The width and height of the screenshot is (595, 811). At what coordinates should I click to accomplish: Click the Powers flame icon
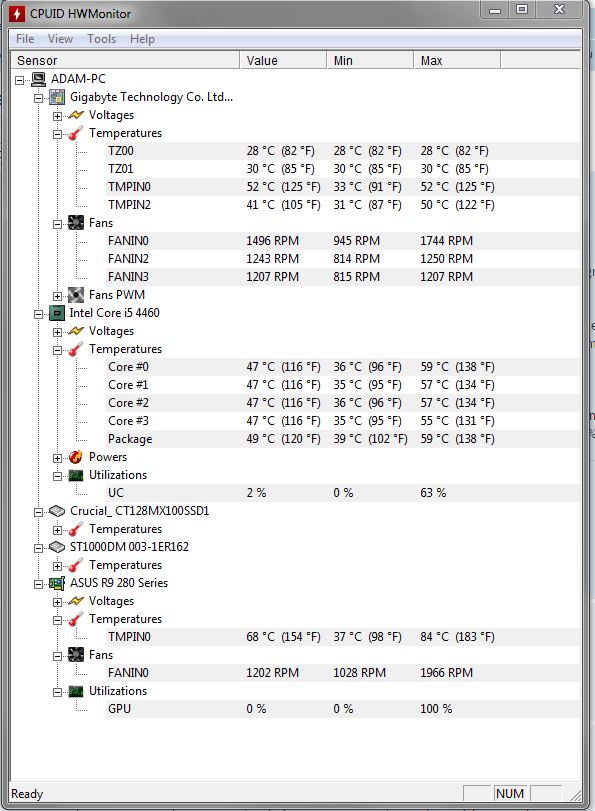click(x=76, y=457)
